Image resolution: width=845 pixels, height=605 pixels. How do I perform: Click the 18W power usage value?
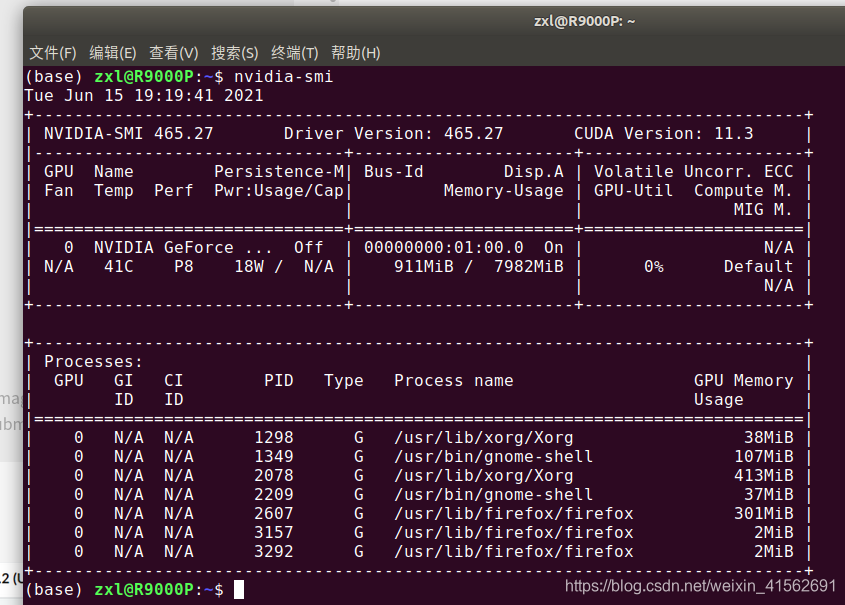click(x=249, y=267)
